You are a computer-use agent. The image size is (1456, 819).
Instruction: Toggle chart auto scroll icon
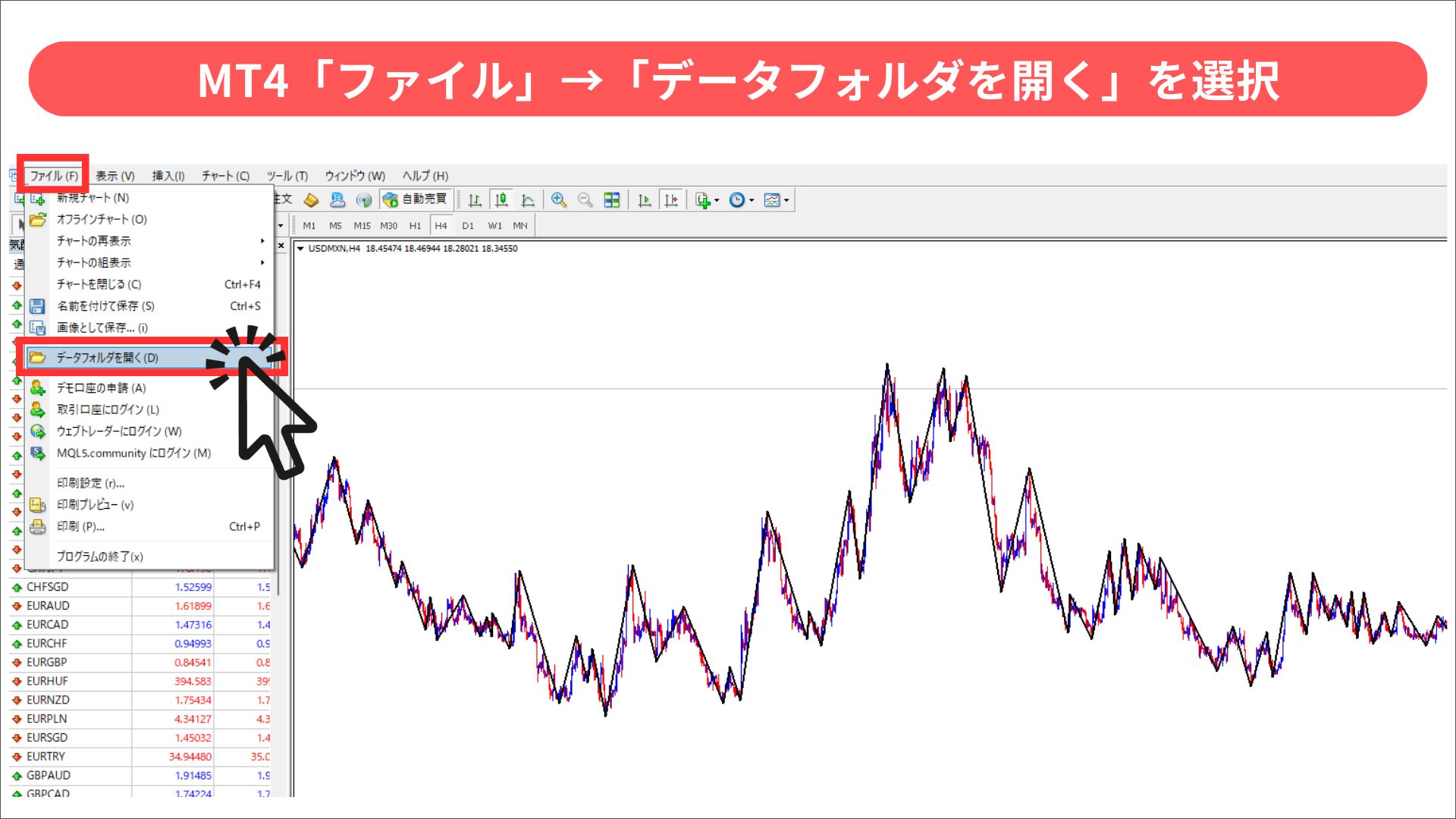[x=645, y=200]
